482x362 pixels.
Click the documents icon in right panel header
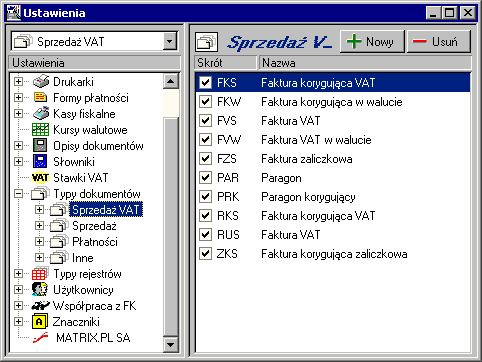tap(207, 42)
